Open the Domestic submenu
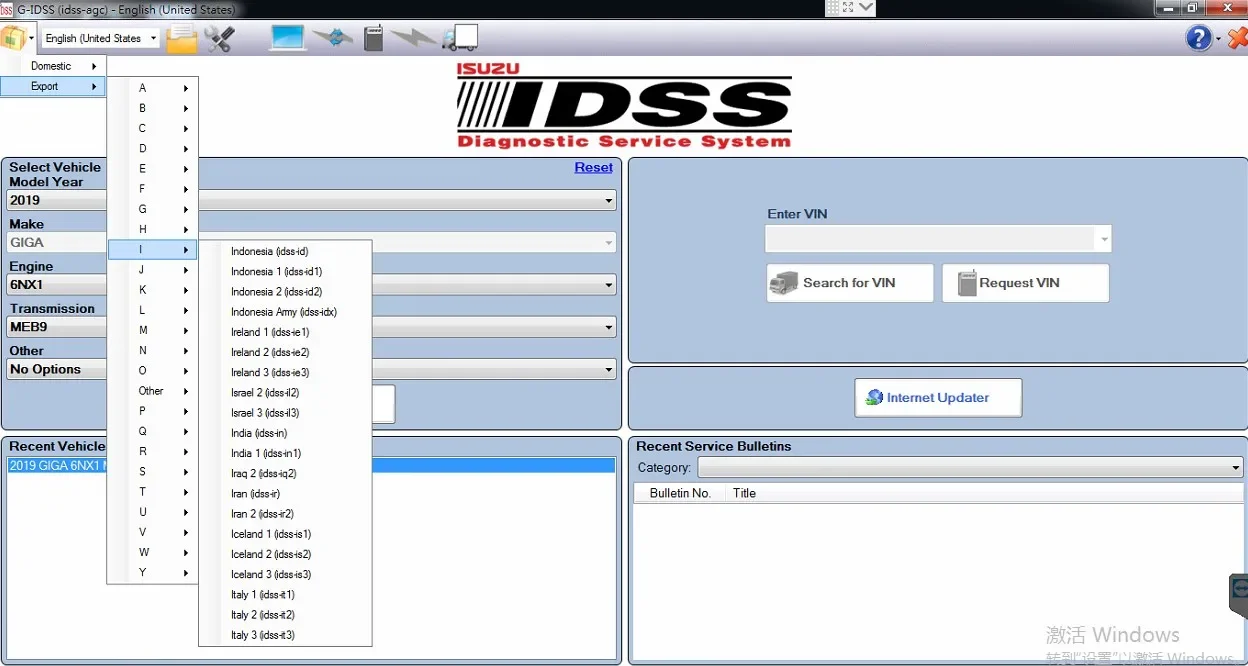Viewport: 1248px width, 666px height. [53, 66]
